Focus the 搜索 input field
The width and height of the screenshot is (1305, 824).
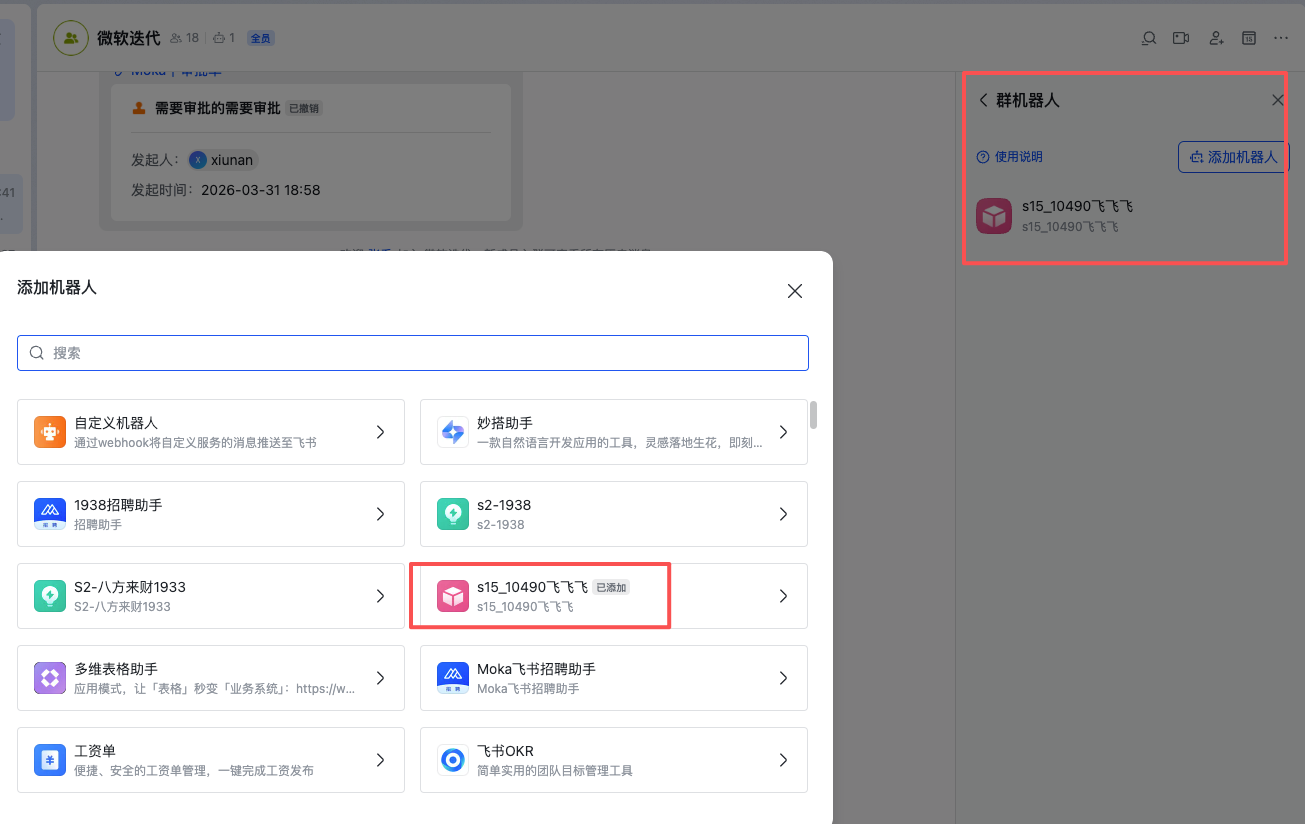(x=413, y=353)
